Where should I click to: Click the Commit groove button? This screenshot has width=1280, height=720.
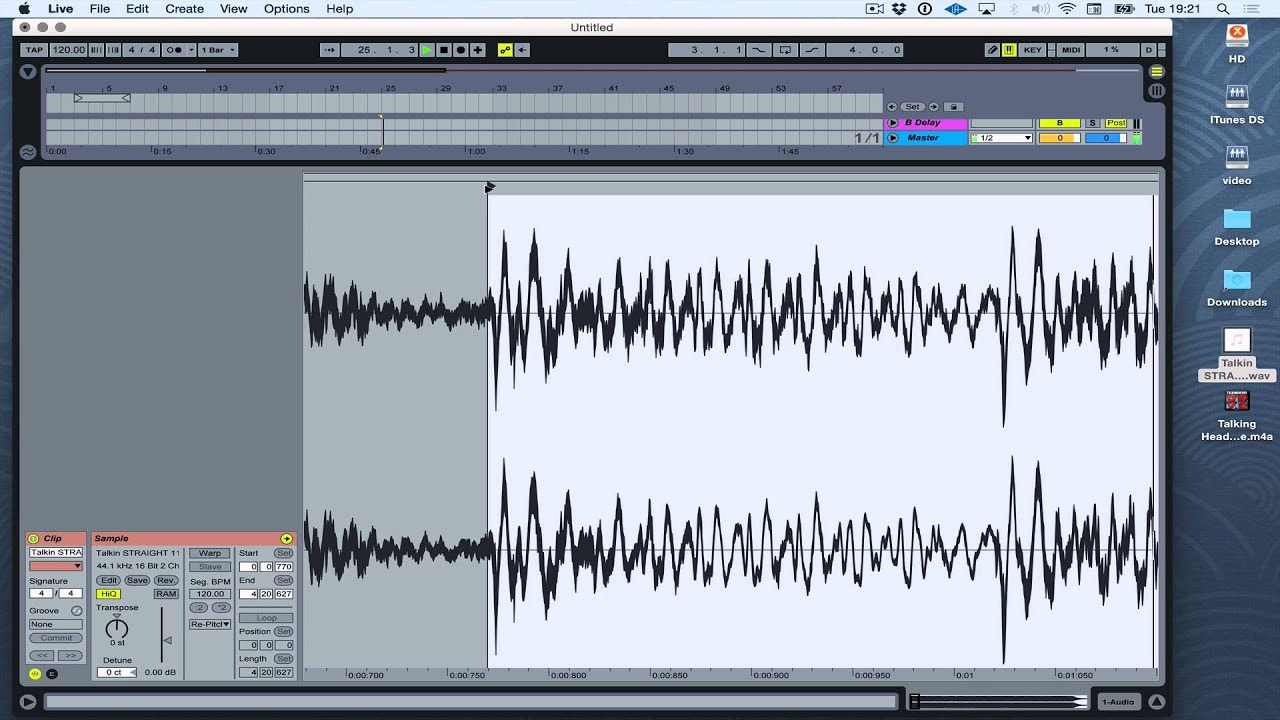pyautogui.click(x=56, y=638)
